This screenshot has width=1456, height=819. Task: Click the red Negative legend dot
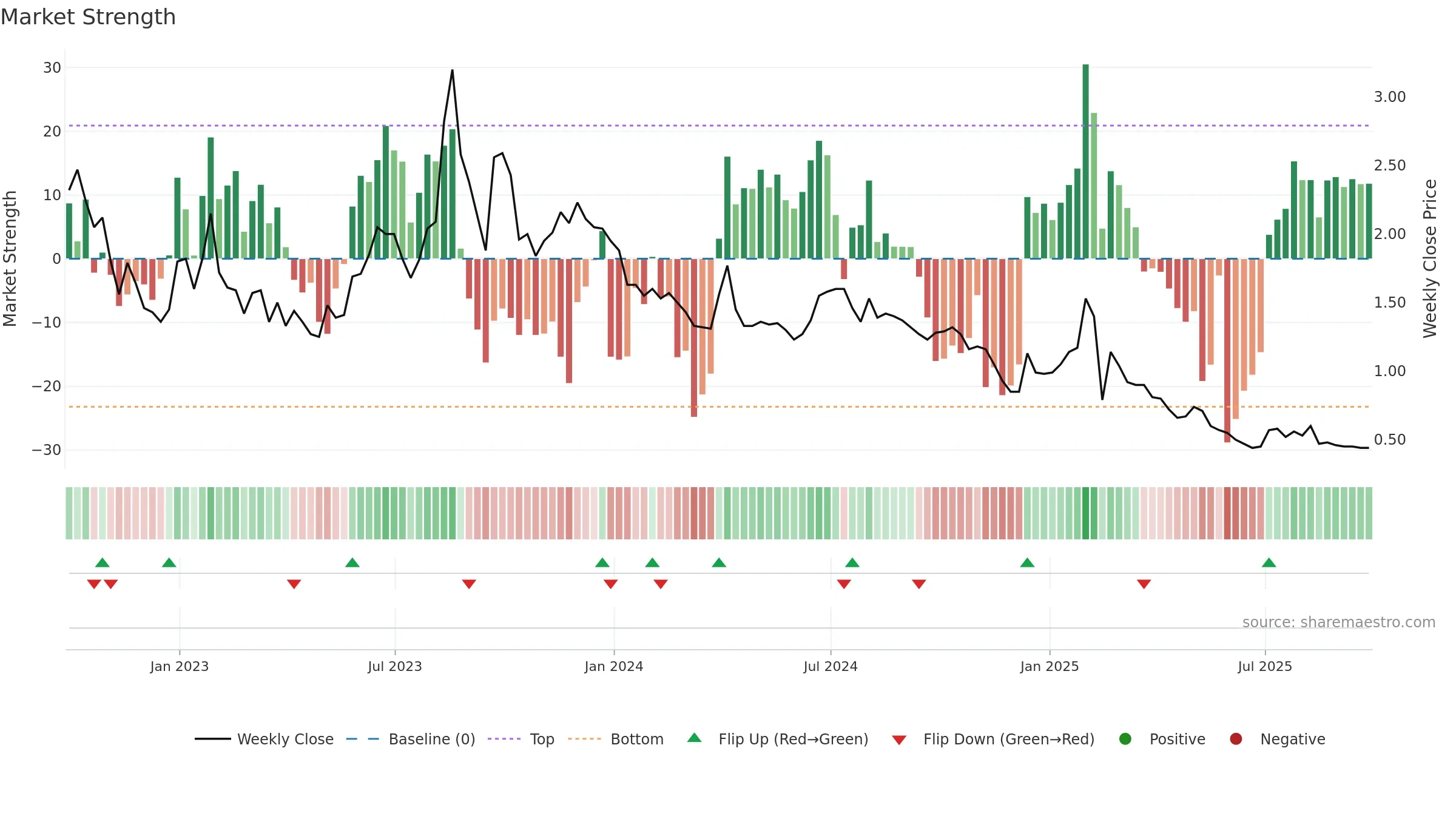click(1236, 739)
